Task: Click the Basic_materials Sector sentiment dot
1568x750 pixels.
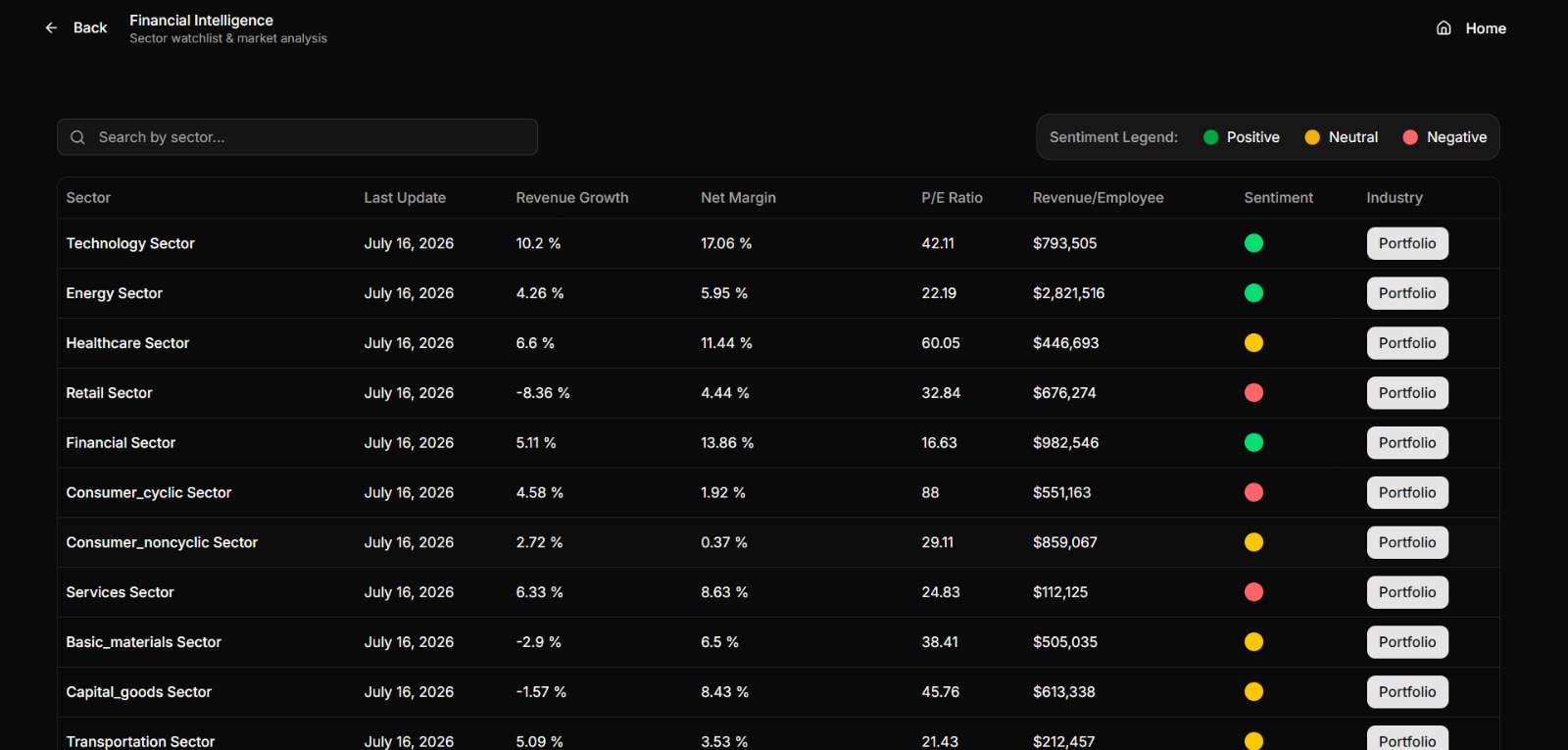Action: pos(1253,642)
